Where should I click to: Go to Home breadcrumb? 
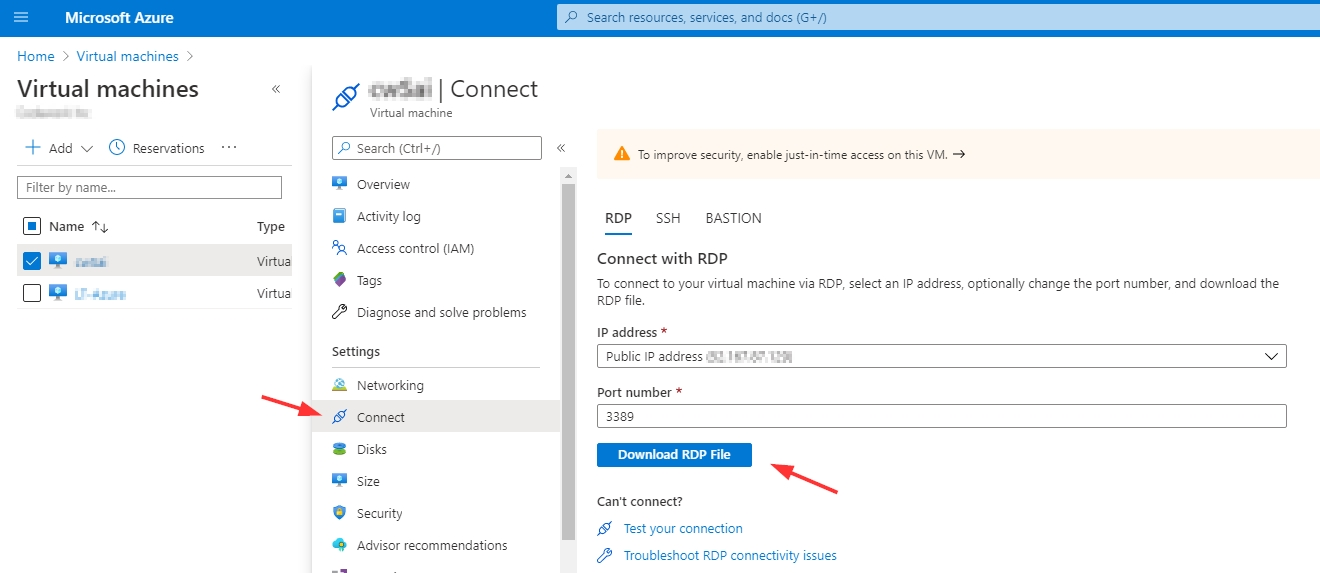coord(36,57)
